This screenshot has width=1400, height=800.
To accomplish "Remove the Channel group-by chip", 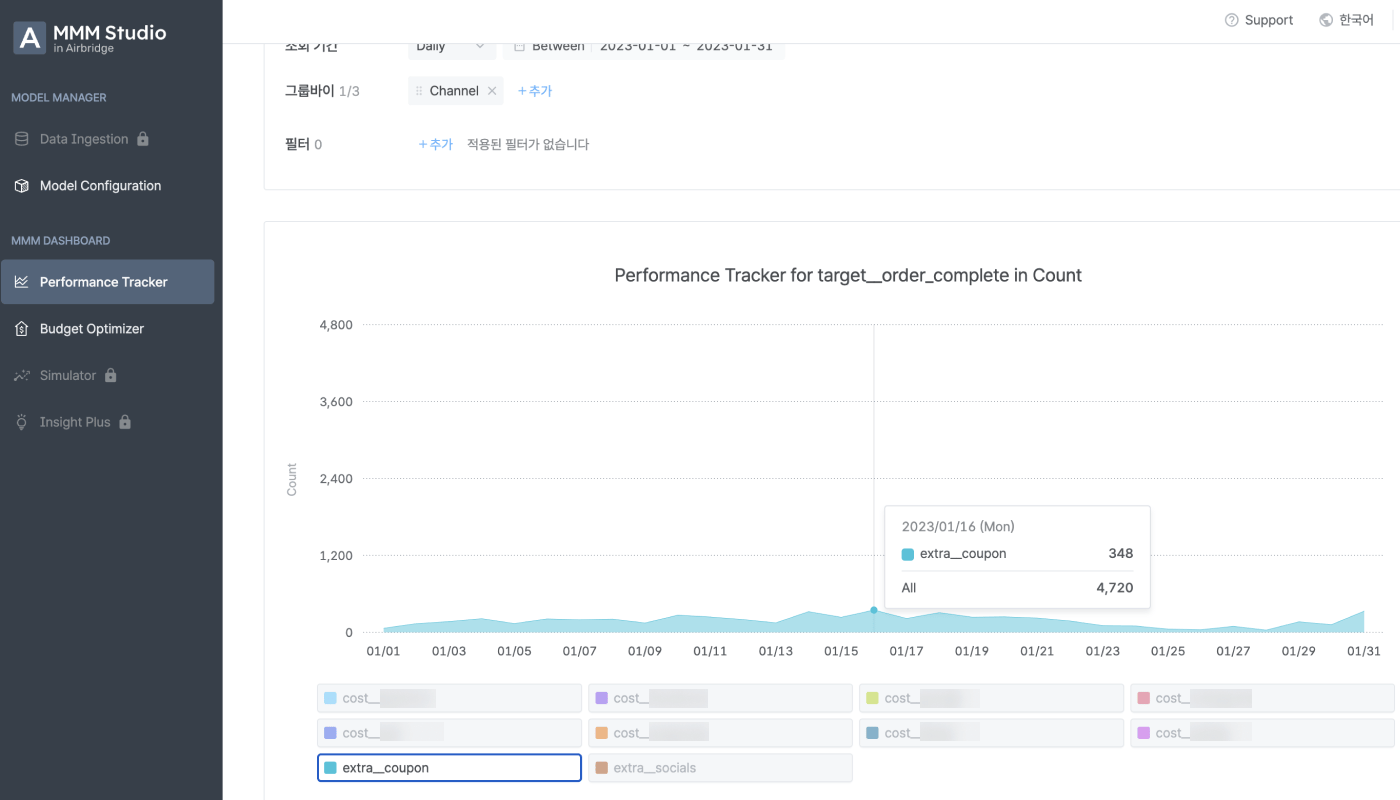I will (x=492, y=91).
